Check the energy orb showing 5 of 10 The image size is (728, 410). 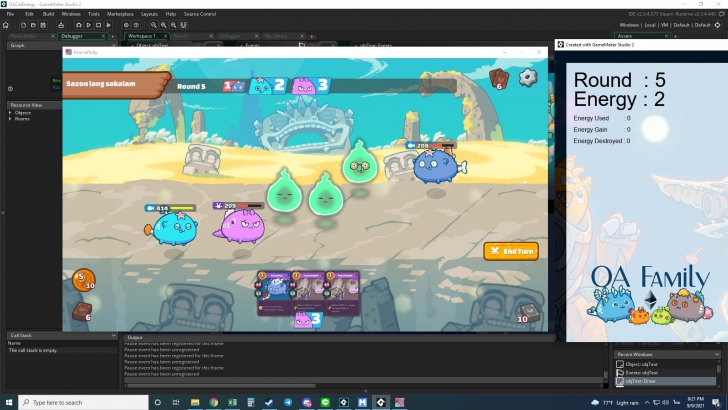click(84, 280)
